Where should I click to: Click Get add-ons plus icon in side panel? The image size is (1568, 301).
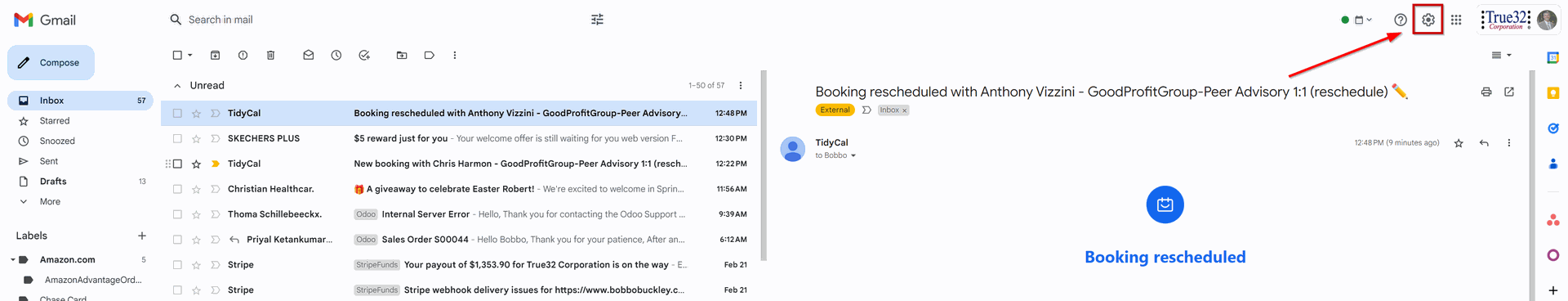pyautogui.click(x=1552, y=290)
